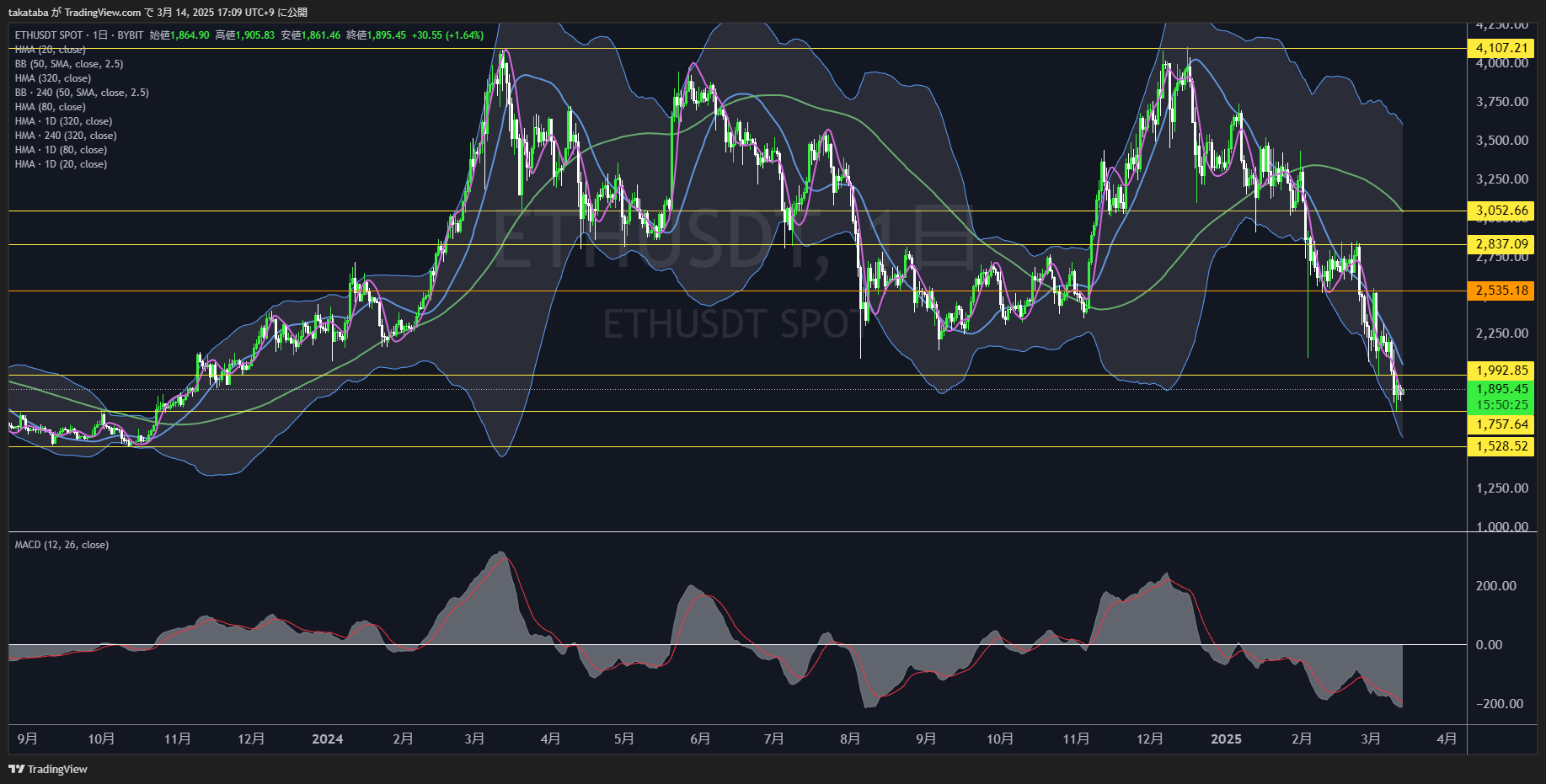Click the 4,107.21 yellow price label
This screenshot has width=1546, height=784.
1501,48
